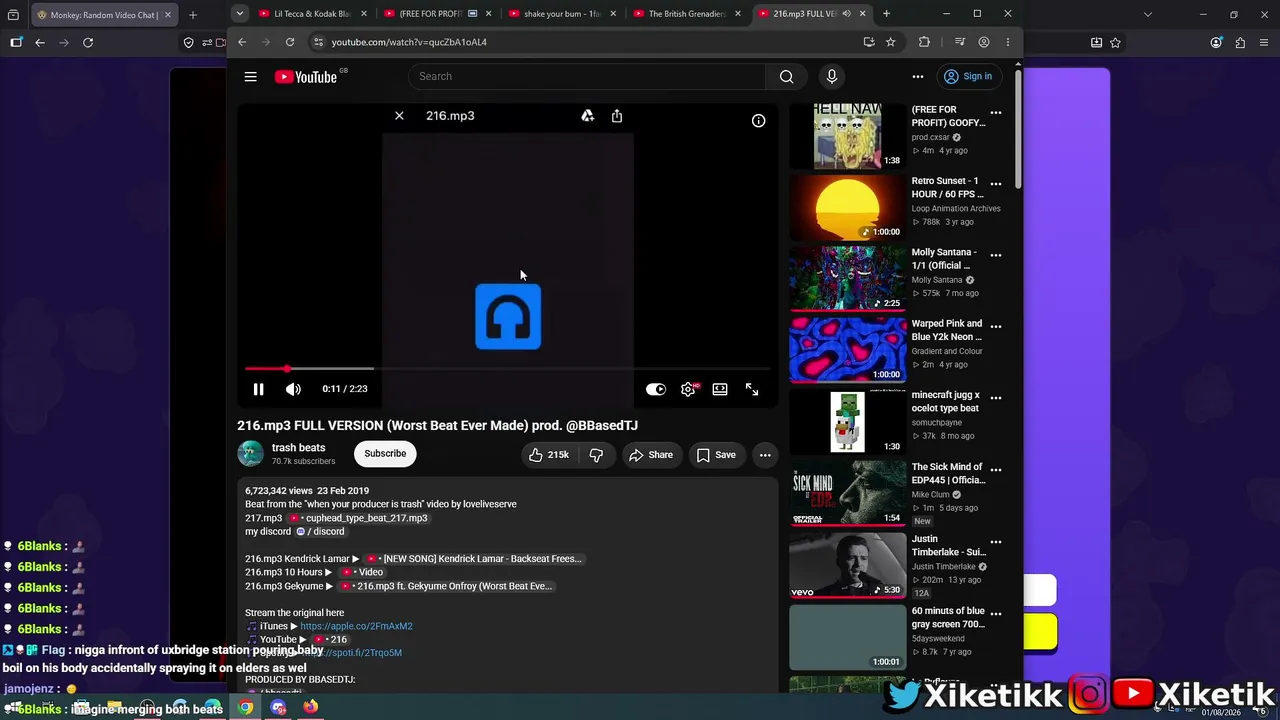The height and width of the screenshot is (720, 1280).
Task: Open options for Sick Mind of EDP445
Action: [x=995, y=470]
